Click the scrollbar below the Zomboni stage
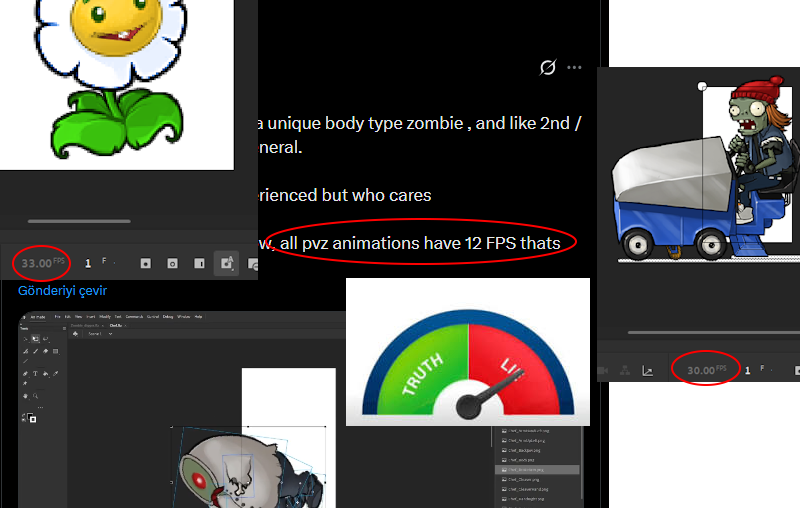Viewport: 800px width, 508px height. click(714, 333)
